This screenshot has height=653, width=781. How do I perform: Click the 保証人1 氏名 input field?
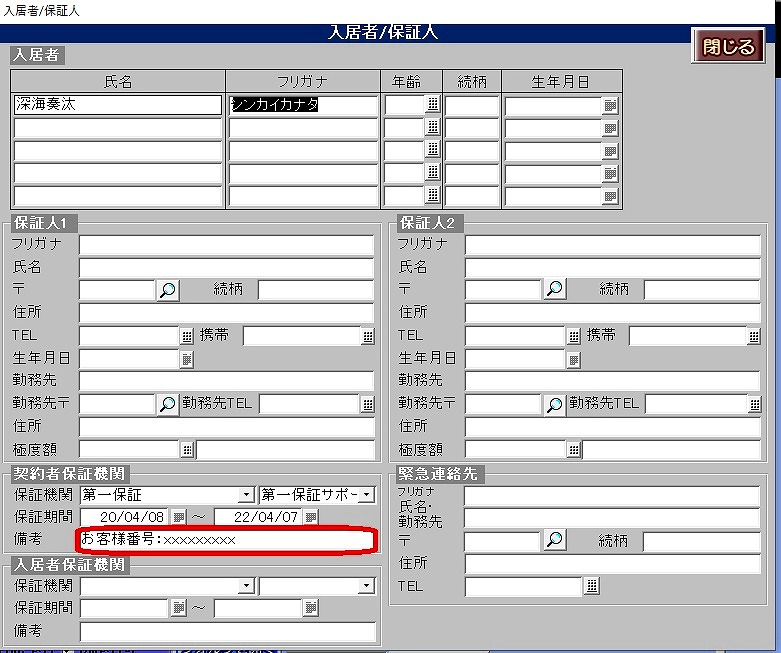pos(226,267)
